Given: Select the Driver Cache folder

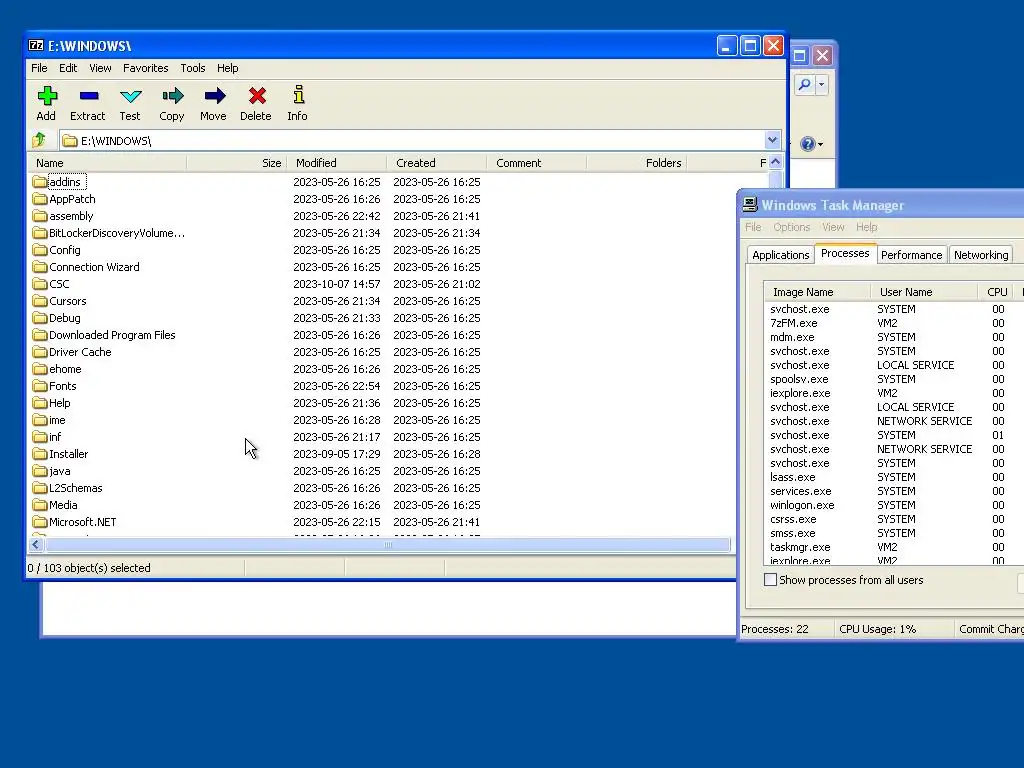Looking at the screenshot, I should point(80,351).
